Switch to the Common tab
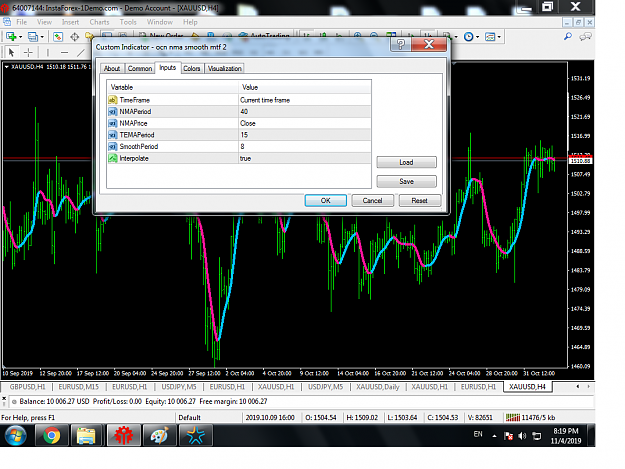This screenshot has width=625, height=469. click(140, 69)
